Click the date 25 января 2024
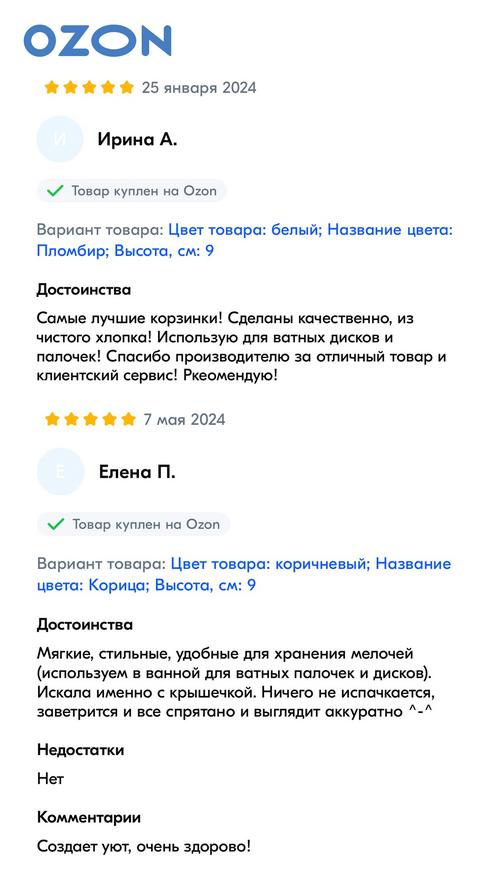 click(x=199, y=88)
